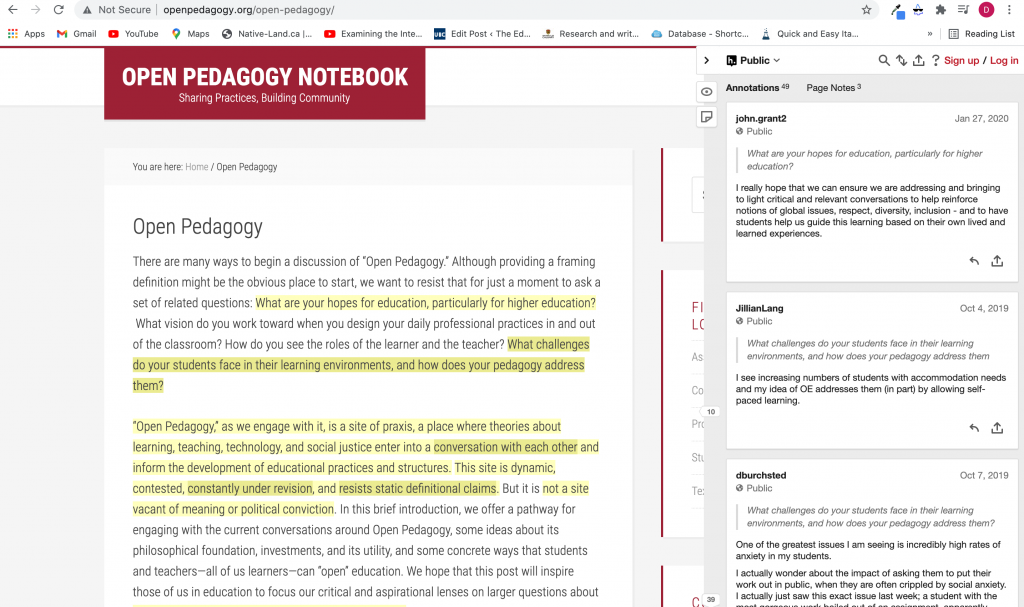Click highlight 'conversation with each other'
This screenshot has width=1024, height=607.
[x=505, y=447]
